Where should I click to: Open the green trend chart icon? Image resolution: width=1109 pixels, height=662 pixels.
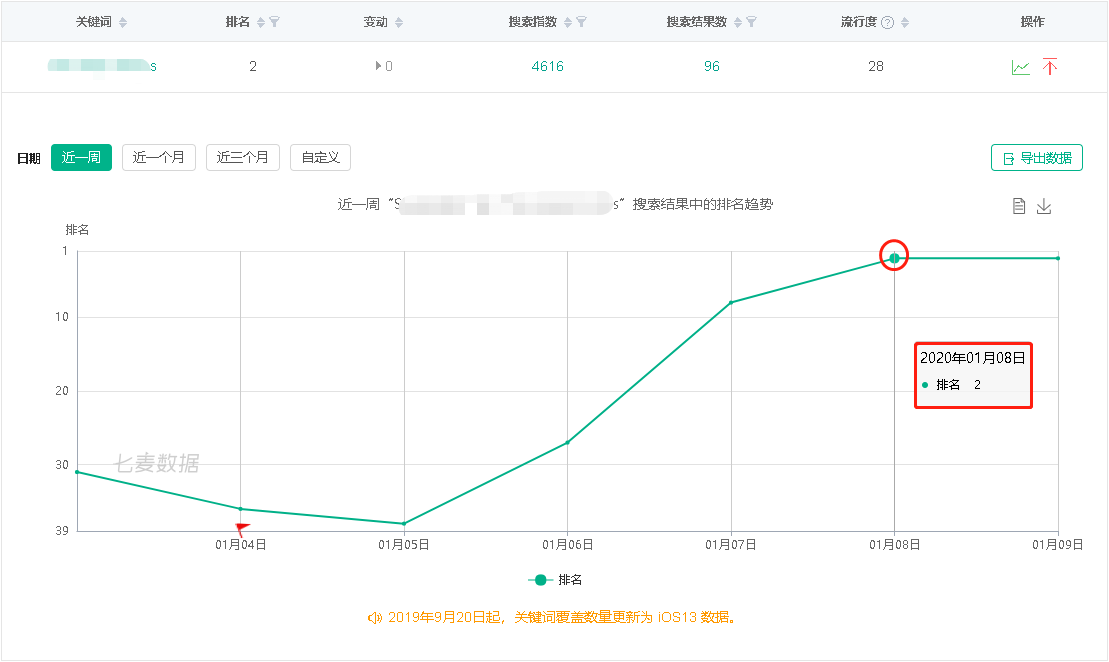point(1020,67)
